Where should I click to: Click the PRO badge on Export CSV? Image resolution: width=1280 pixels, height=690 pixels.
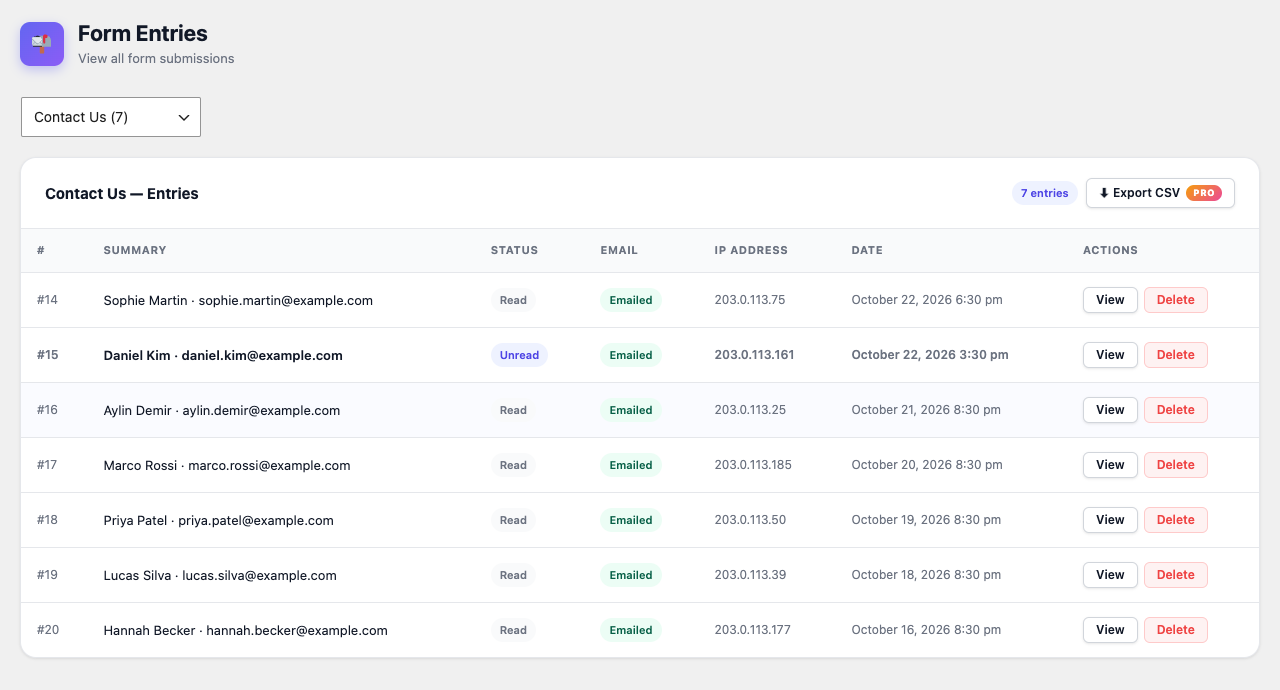[x=1204, y=193]
